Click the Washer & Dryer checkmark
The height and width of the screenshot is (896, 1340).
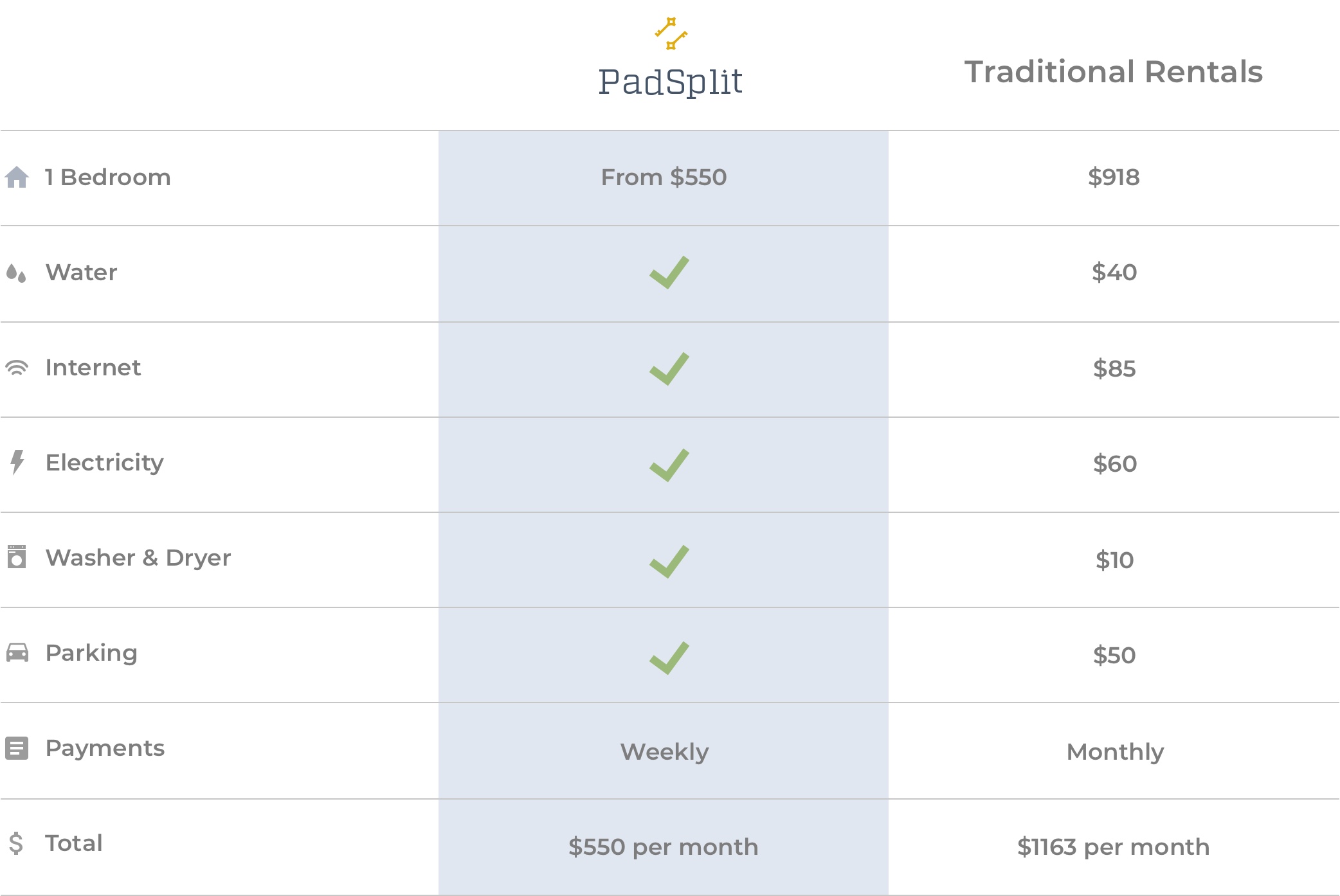click(x=669, y=561)
